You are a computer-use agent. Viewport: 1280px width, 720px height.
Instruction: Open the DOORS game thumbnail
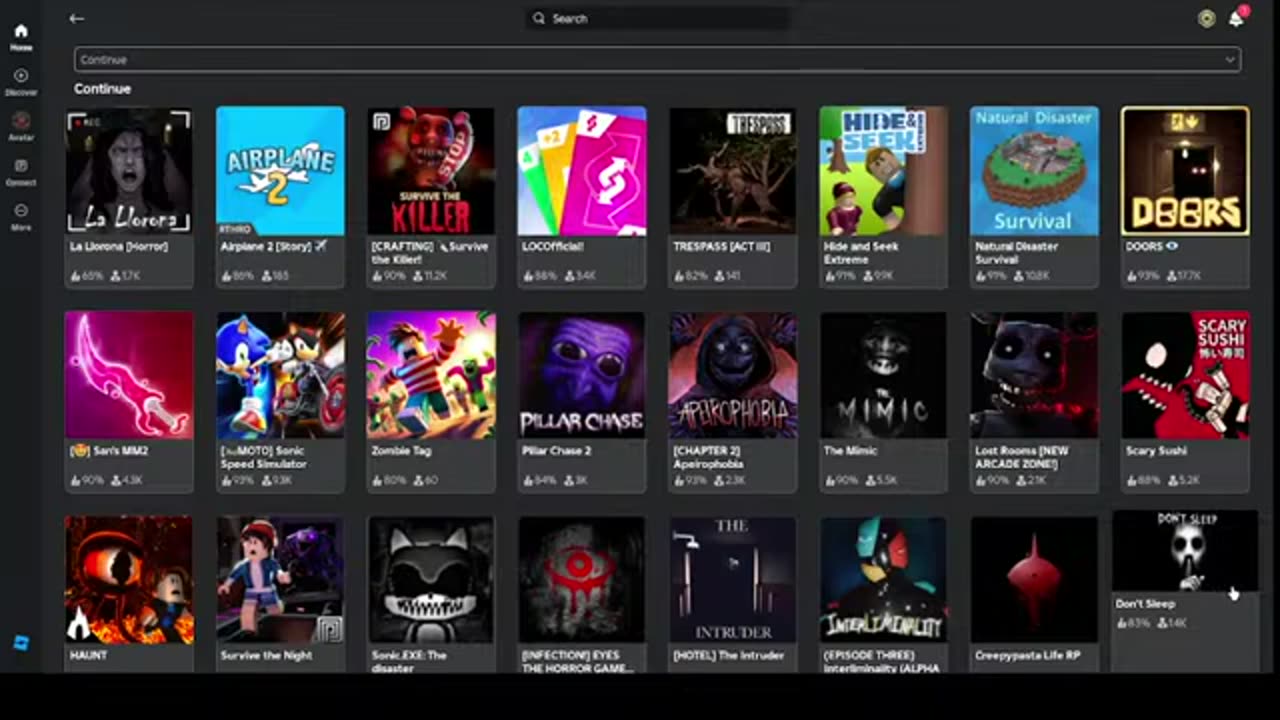pos(1185,171)
